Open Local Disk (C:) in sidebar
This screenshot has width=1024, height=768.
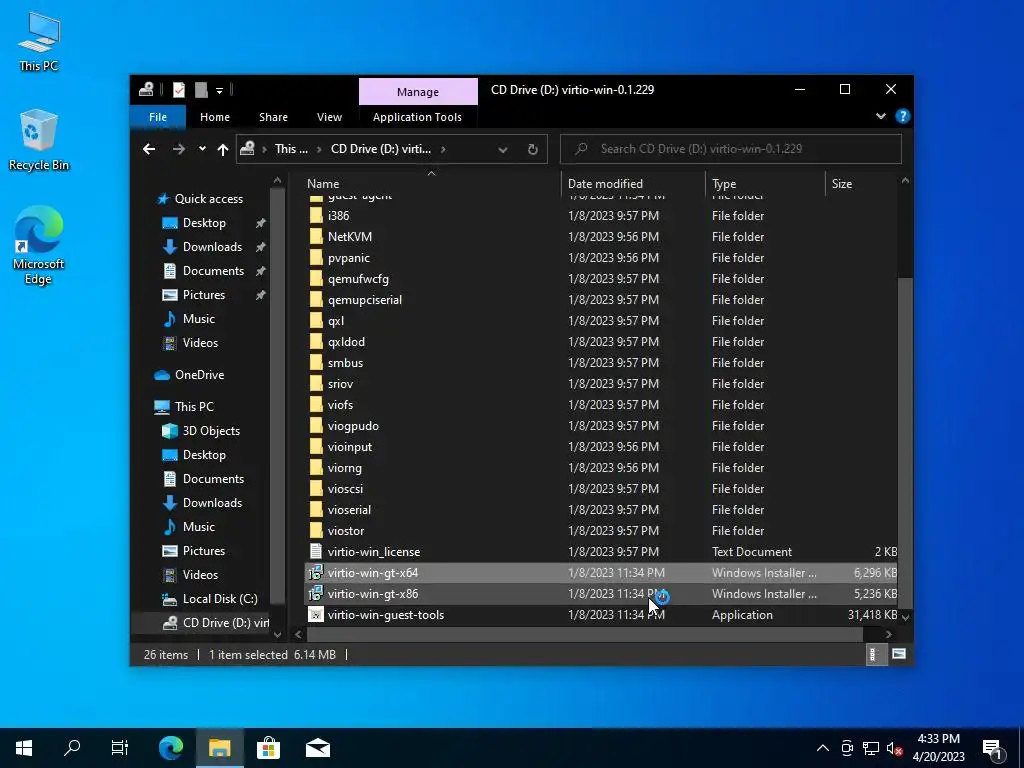coord(220,599)
